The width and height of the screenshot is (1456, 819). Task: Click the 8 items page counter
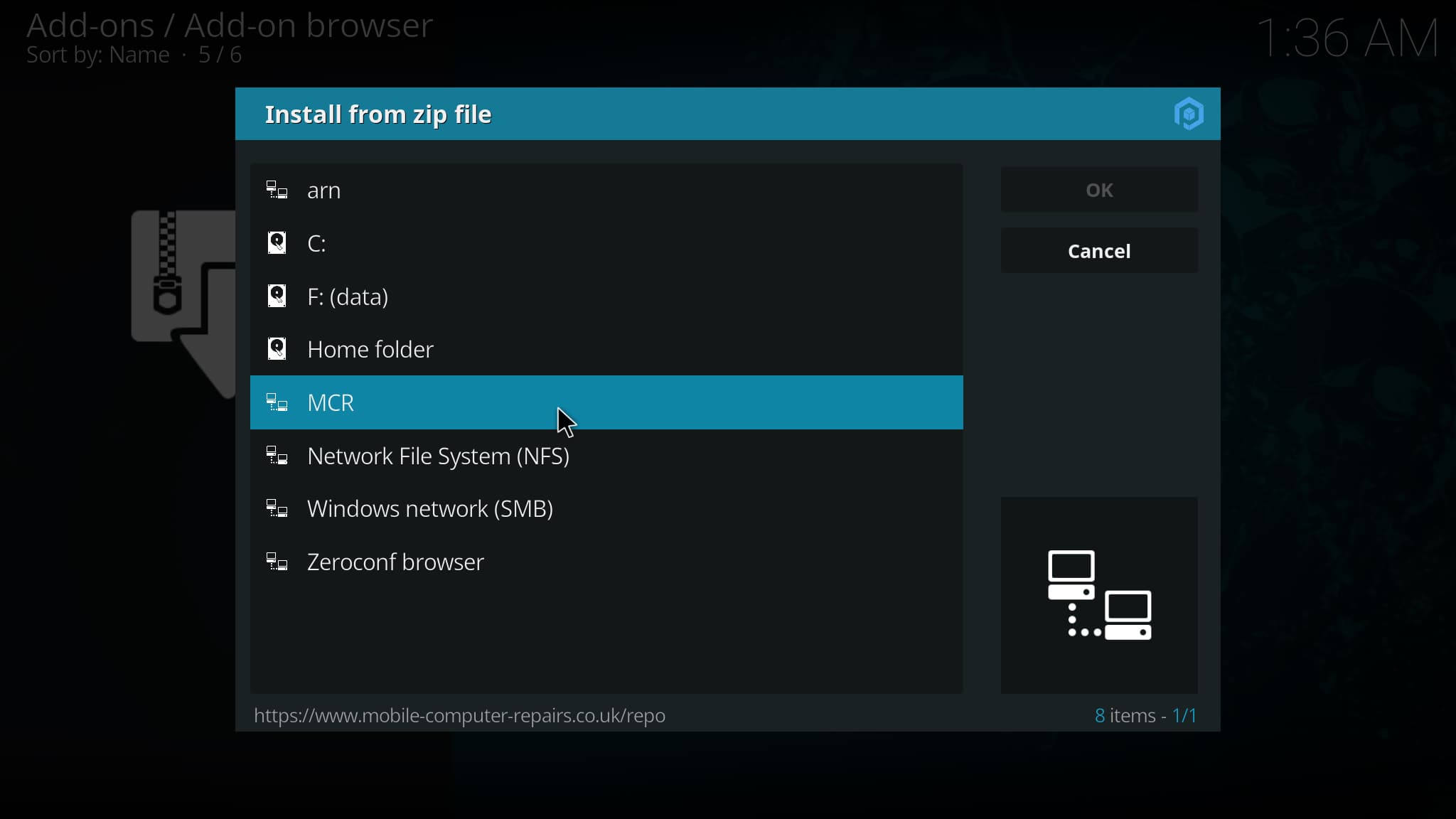[x=1145, y=715]
